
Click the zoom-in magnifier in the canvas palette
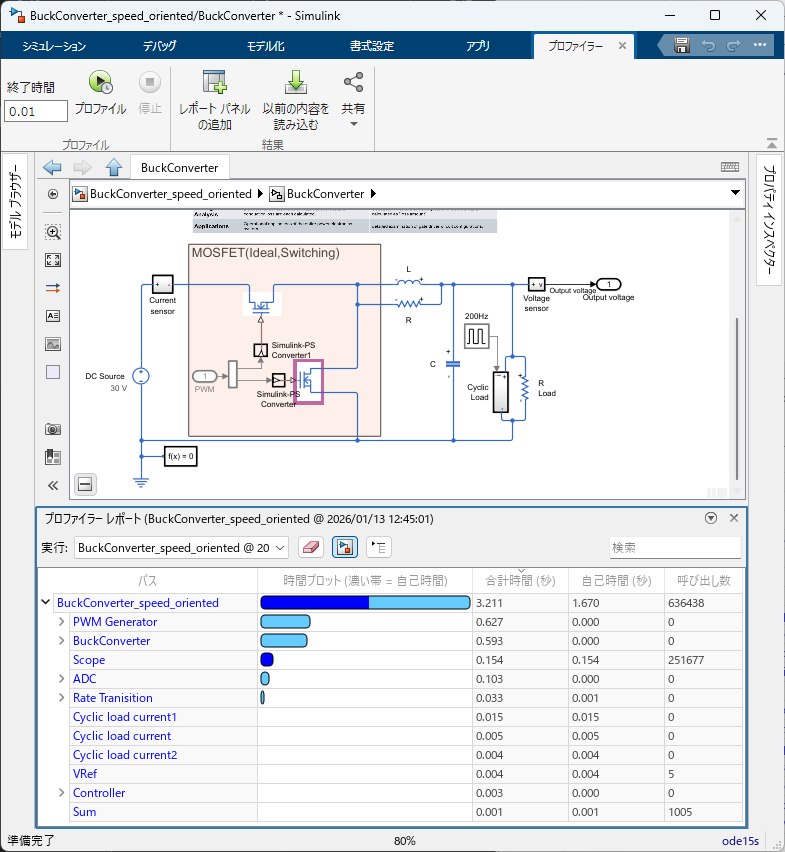tap(53, 232)
